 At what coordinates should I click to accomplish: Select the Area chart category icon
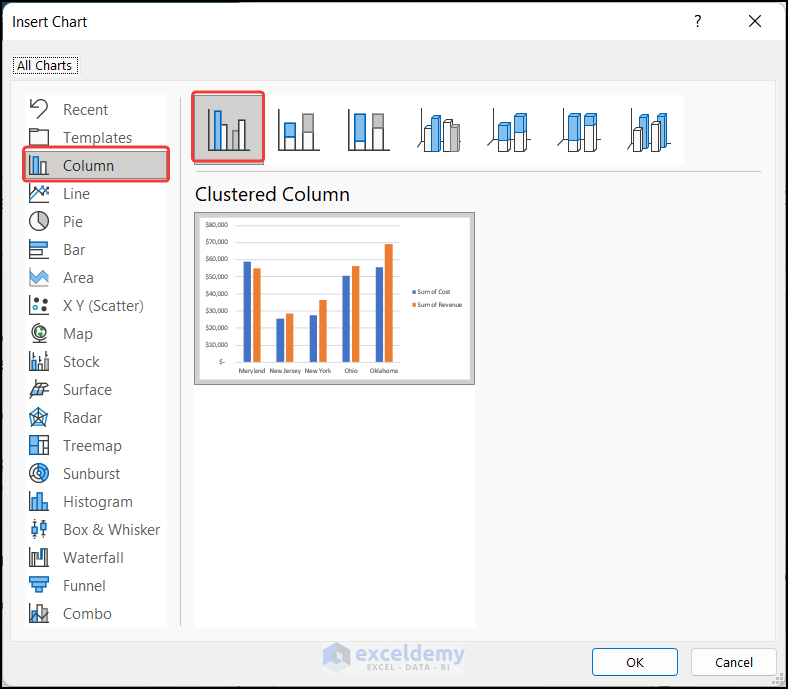pyautogui.click(x=39, y=277)
